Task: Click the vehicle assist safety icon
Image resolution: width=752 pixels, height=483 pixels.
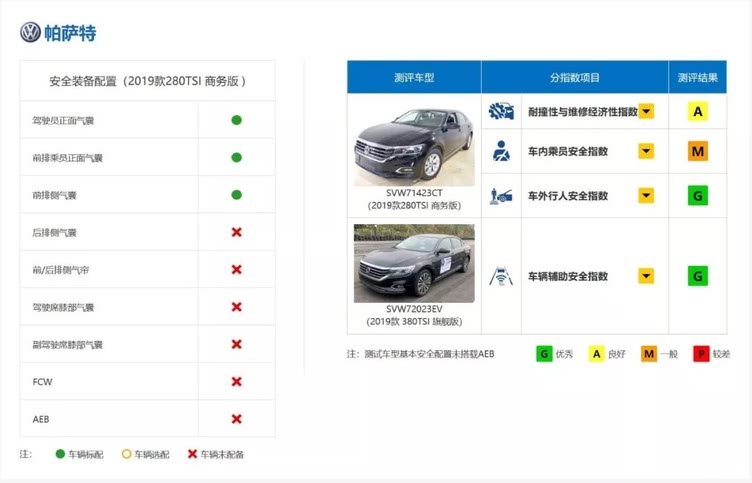Action: [501, 276]
